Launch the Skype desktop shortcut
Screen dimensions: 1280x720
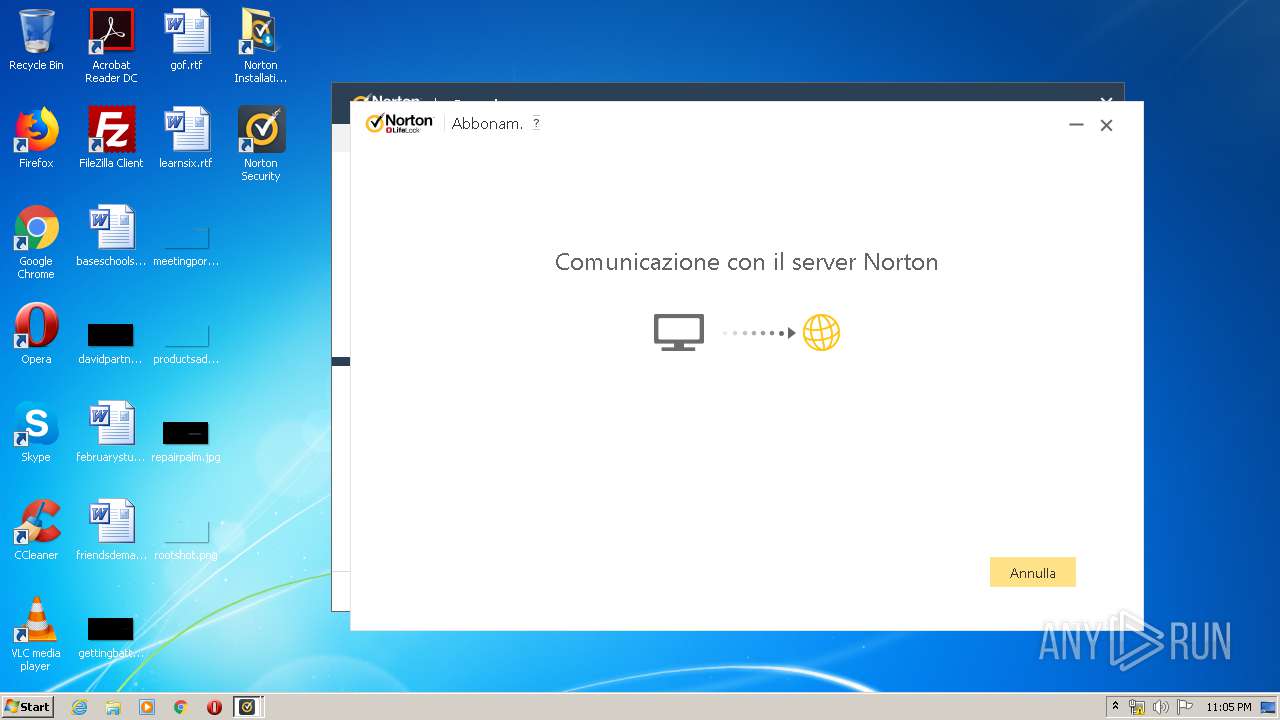36,432
